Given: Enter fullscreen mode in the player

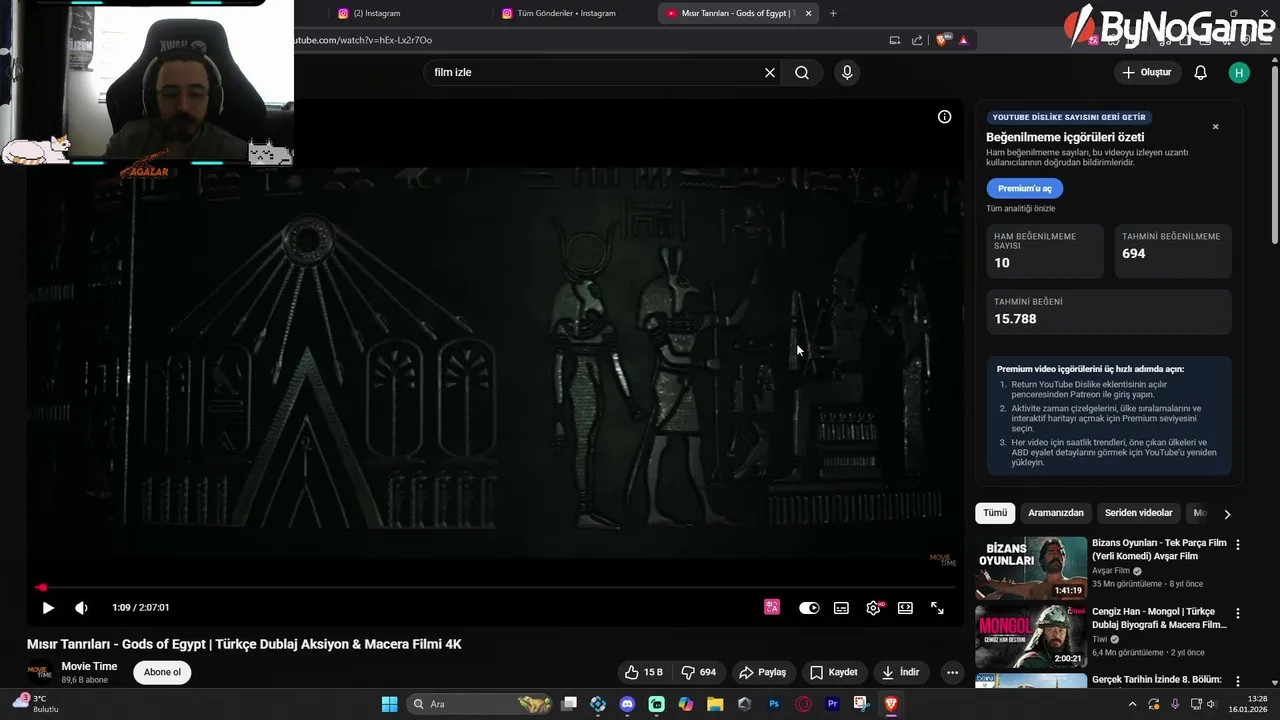Looking at the screenshot, I should [937, 608].
